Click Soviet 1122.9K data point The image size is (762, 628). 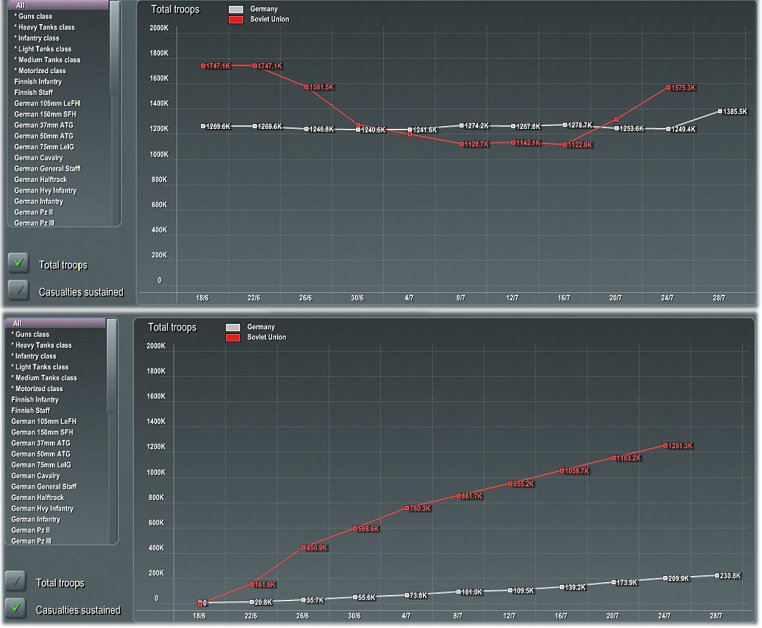tap(565, 144)
